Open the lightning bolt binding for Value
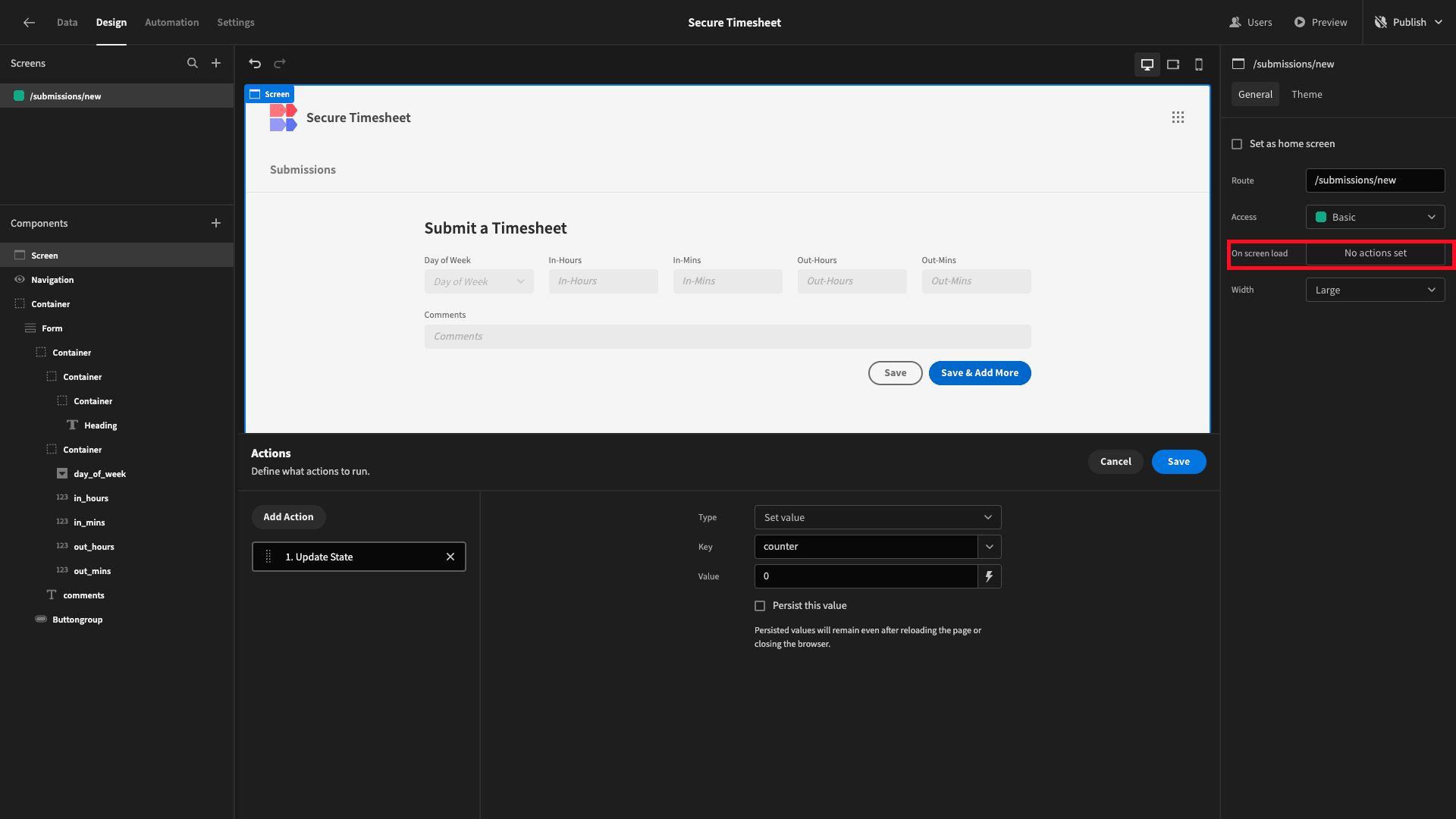This screenshot has height=819, width=1456. pyautogui.click(x=989, y=576)
